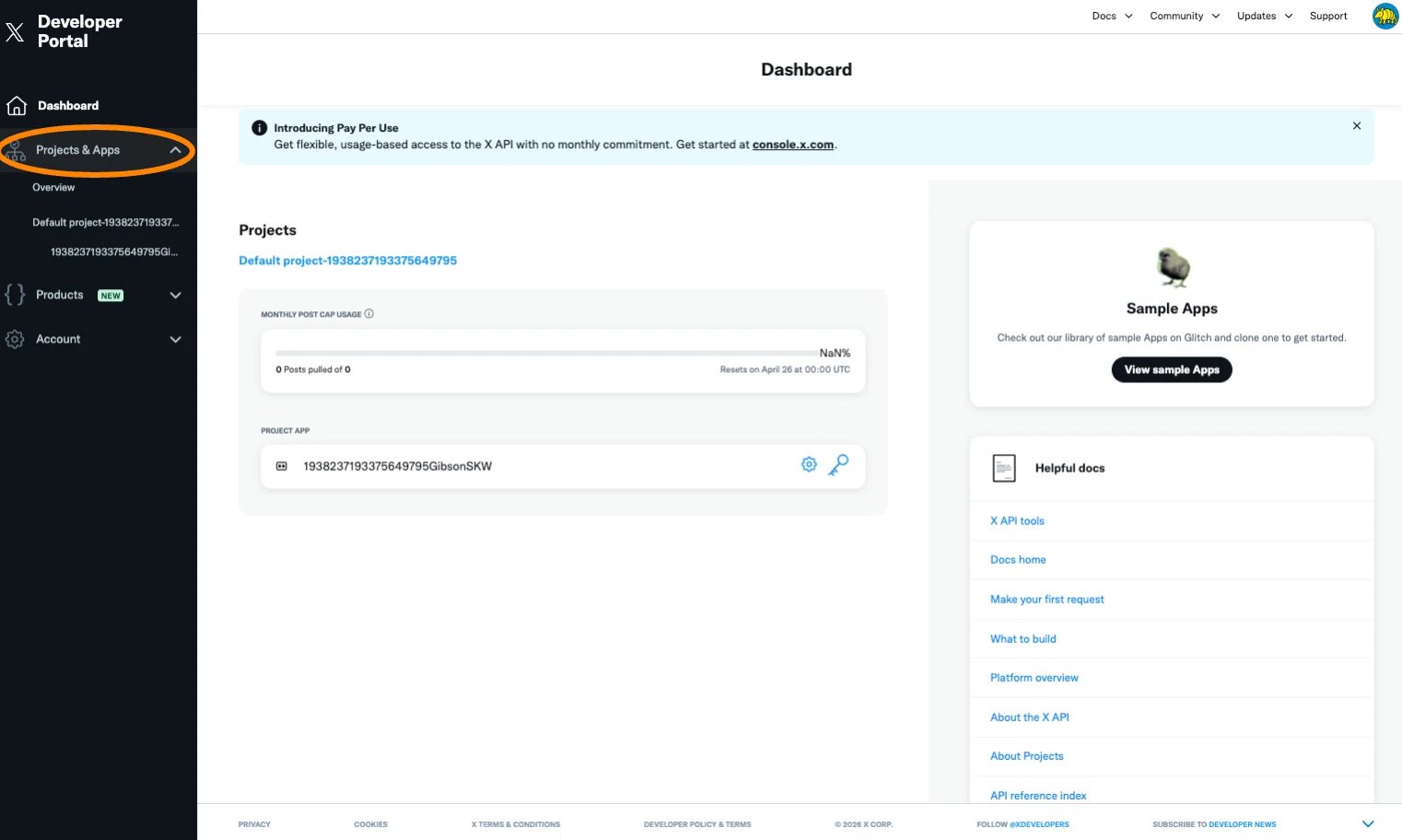Expand the Account section chevron

pos(175,340)
